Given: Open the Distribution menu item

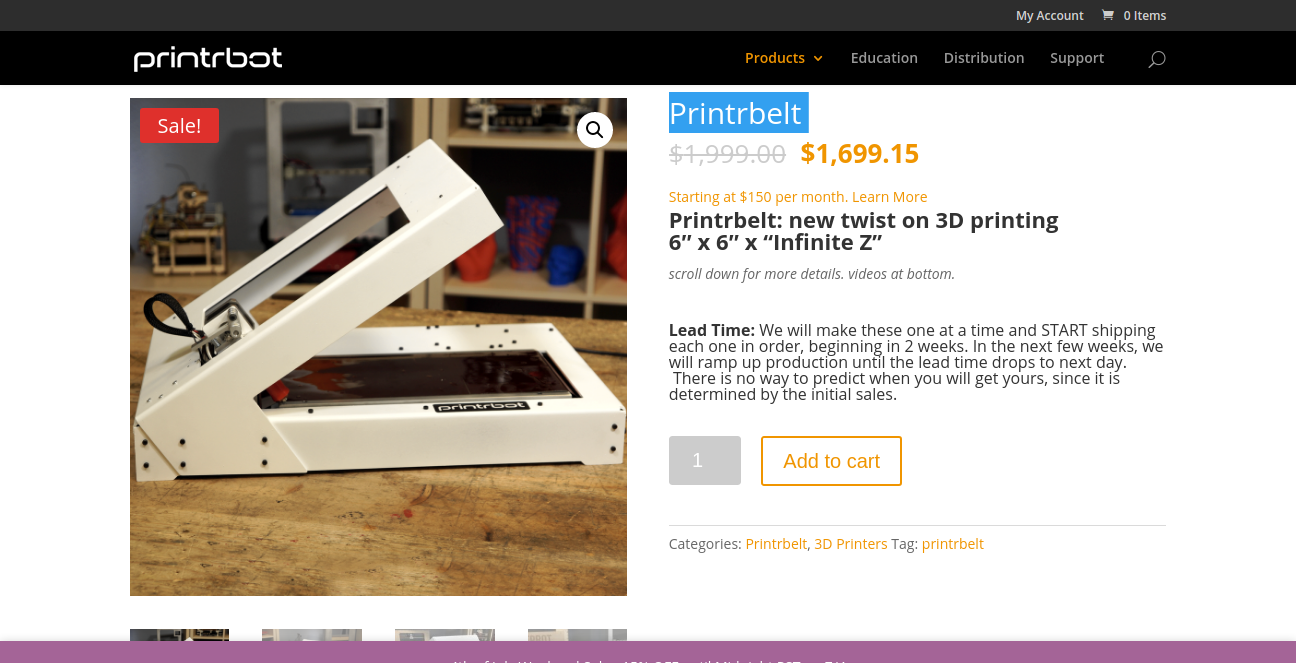Looking at the screenshot, I should click(984, 58).
